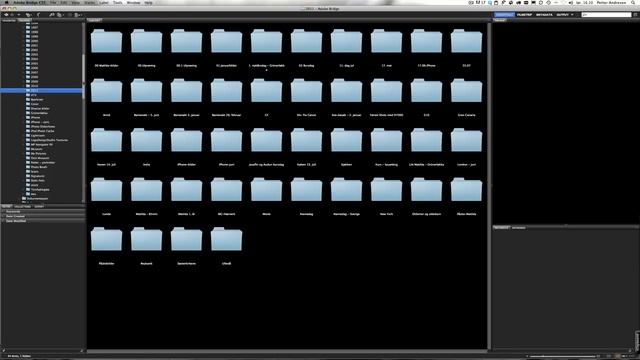Click the Go back arrow in toolbar
Image resolution: width=640 pixels, height=360 pixels.
click(6, 15)
